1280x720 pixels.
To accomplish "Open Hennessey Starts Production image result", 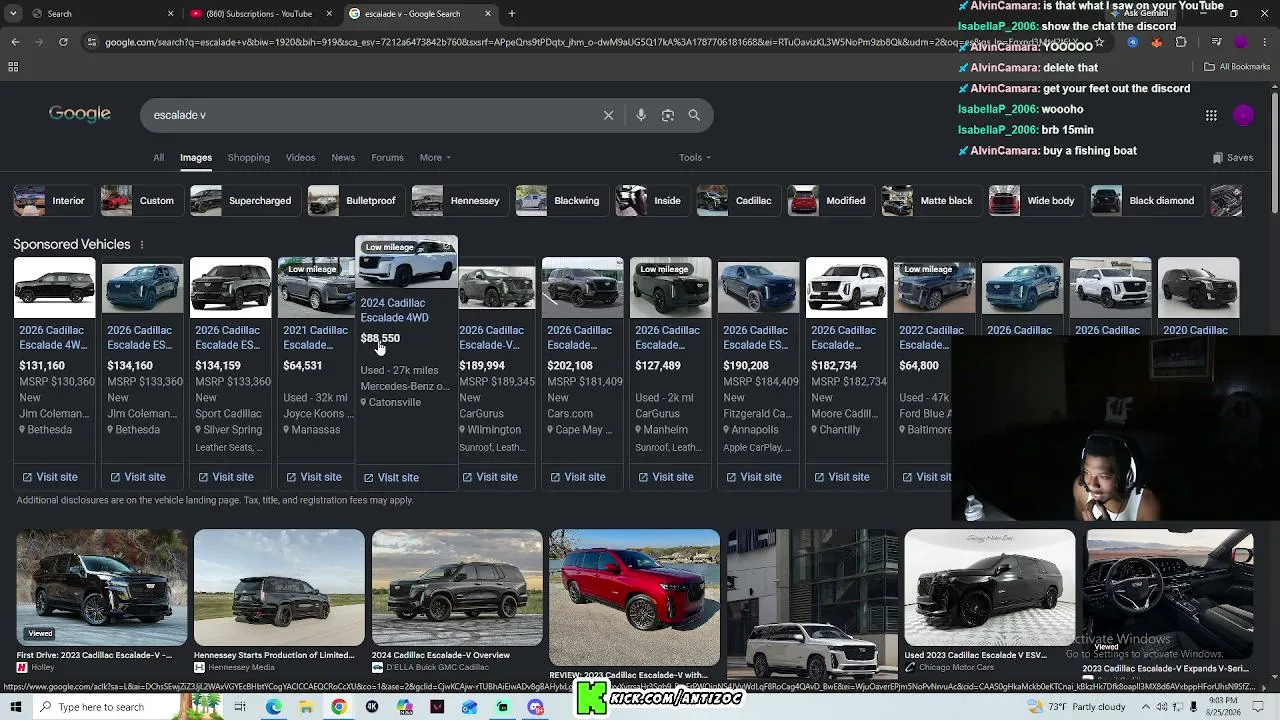I will 279,588.
